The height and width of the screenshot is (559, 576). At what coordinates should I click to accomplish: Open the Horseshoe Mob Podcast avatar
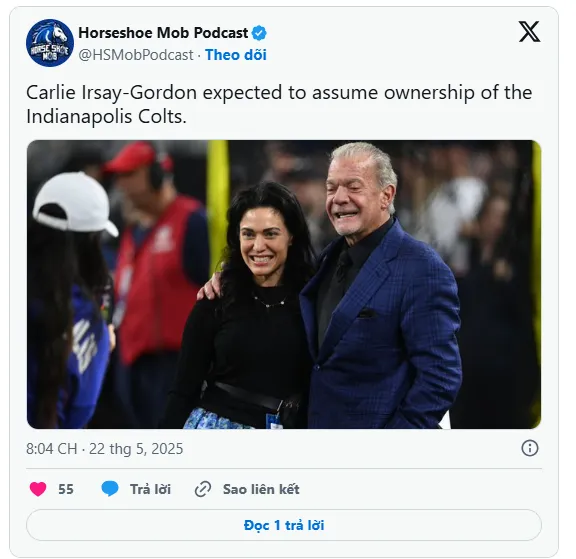50,43
